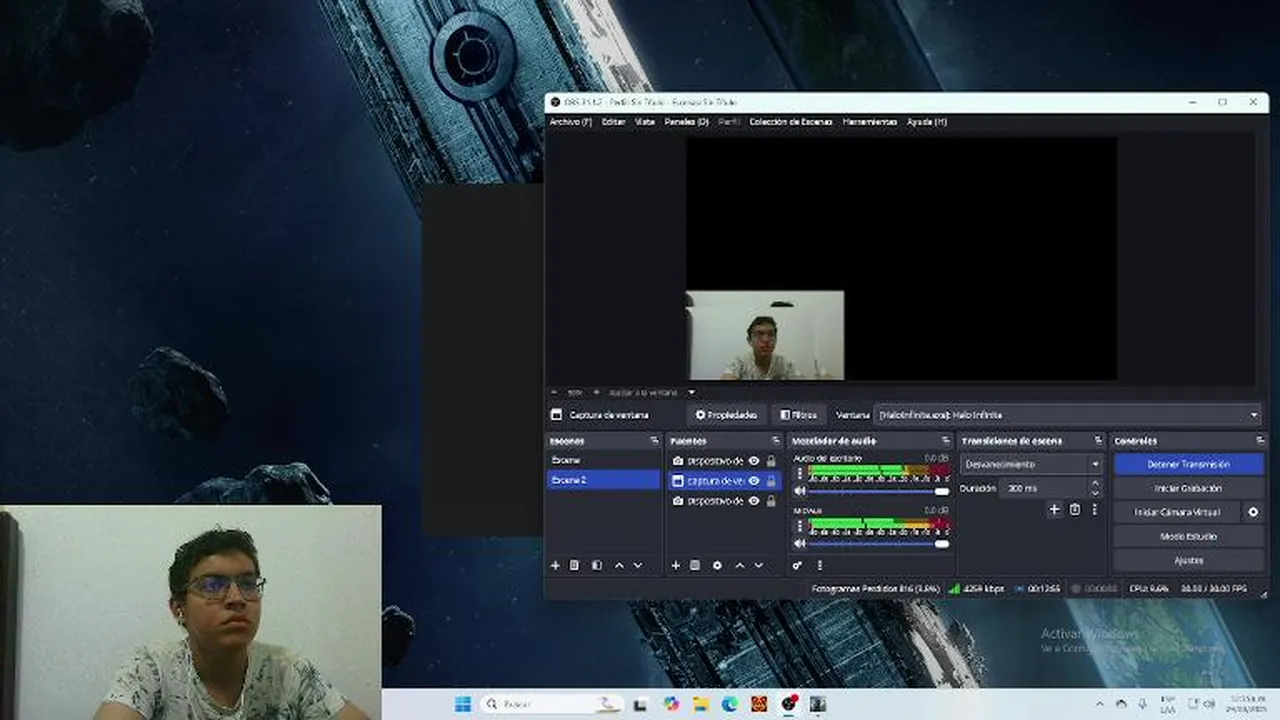Image resolution: width=1280 pixels, height=720 pixels.
Task: Undock the Escenas panel via header icon
Action: click(654, 441)
